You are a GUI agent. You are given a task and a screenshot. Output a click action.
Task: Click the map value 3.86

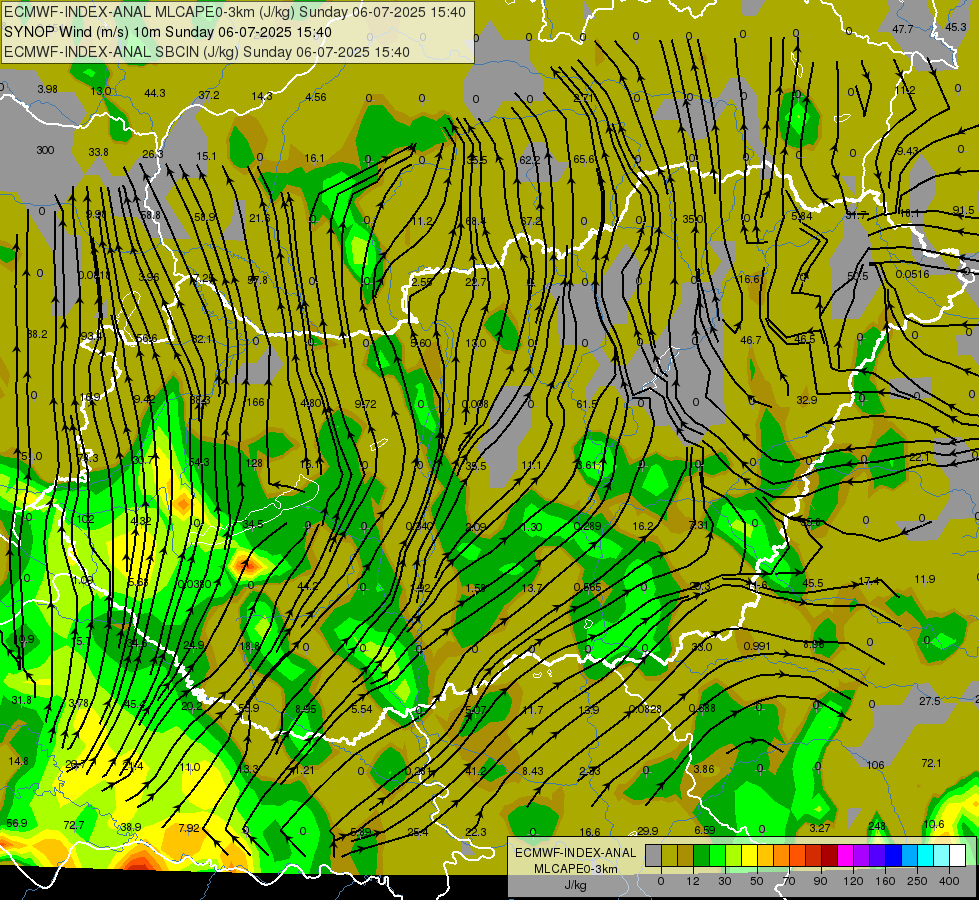click(x=704, y=769)
